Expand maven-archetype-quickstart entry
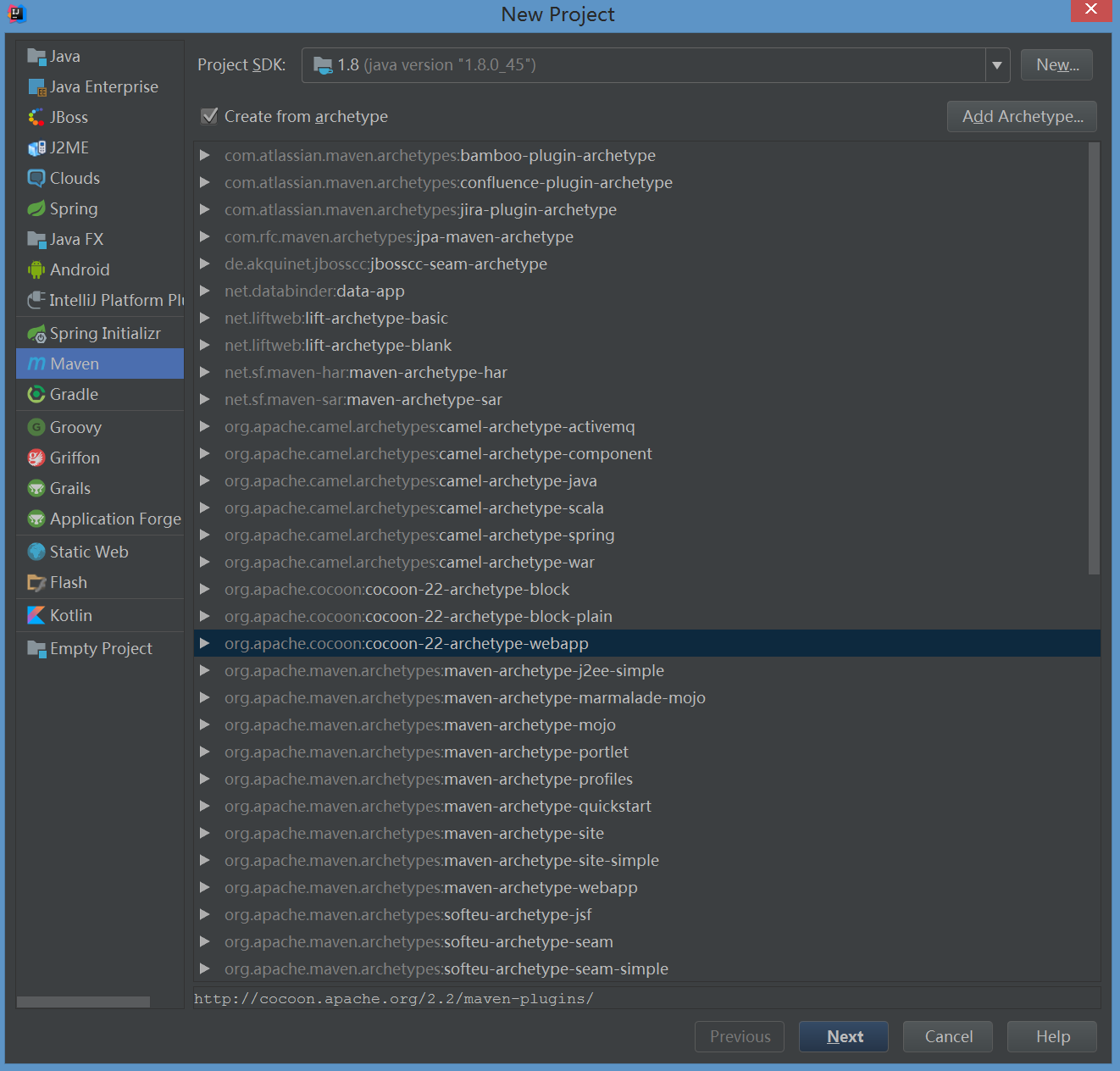This screenshot has height=1071, width=1120. click(x=204, y=806)
